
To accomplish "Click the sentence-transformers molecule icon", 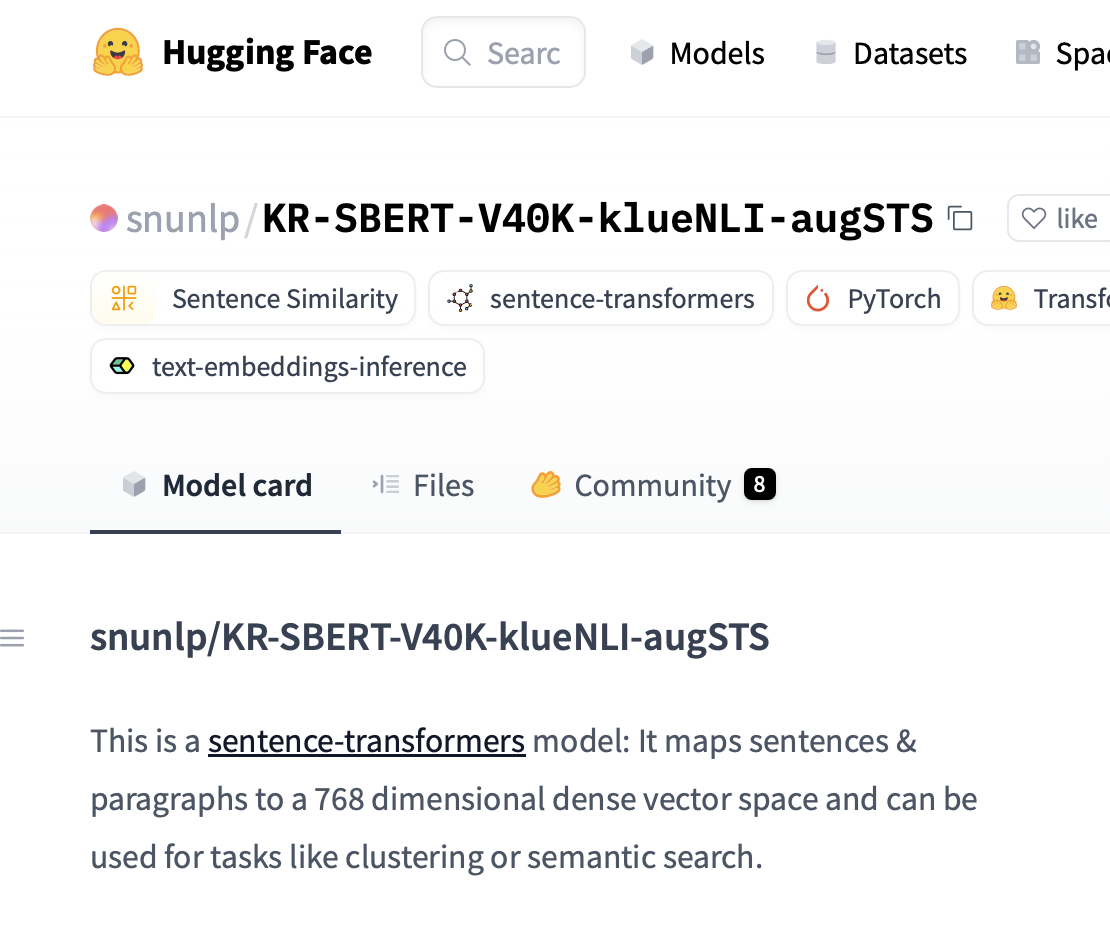I will click(x=461, y=298).
